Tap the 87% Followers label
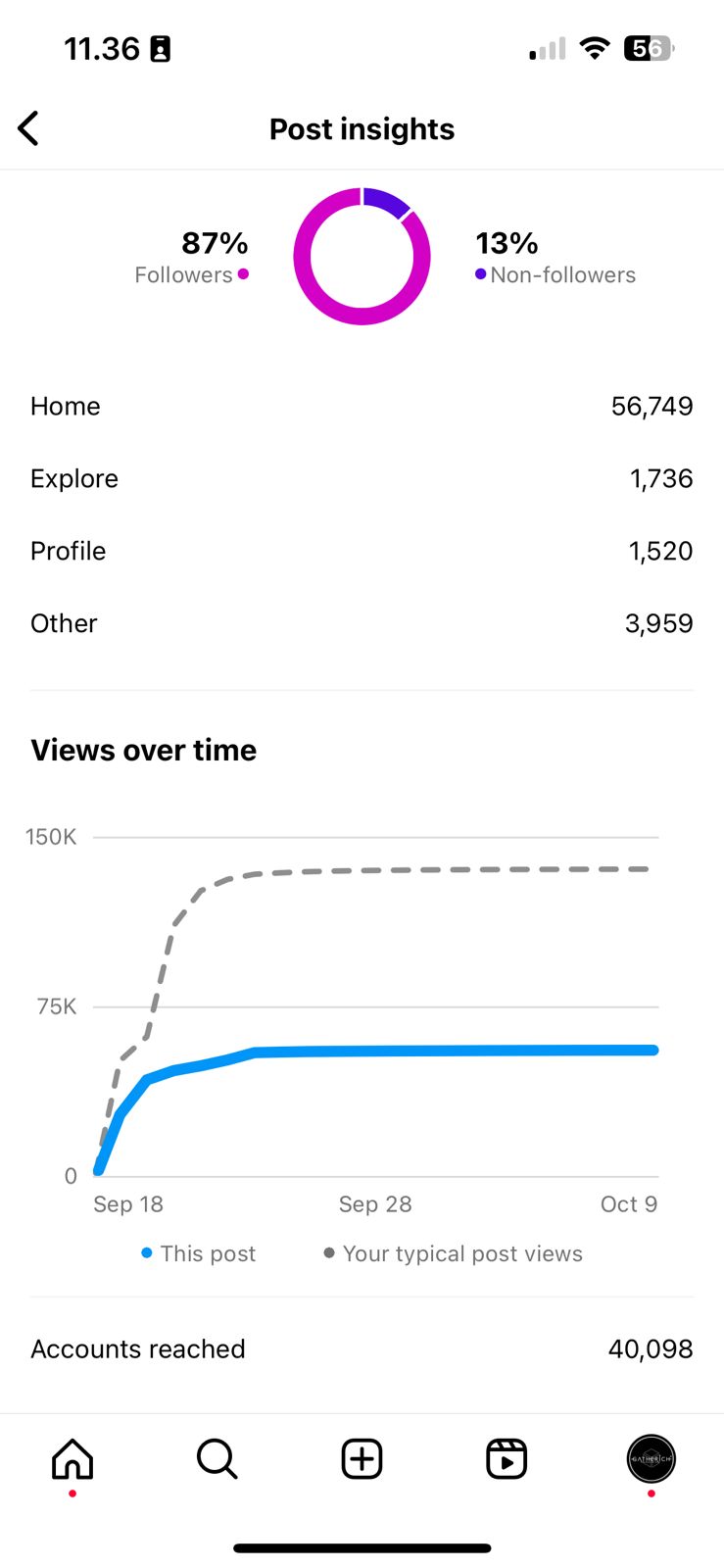The image size is (724, 1568). click(193, 257)
